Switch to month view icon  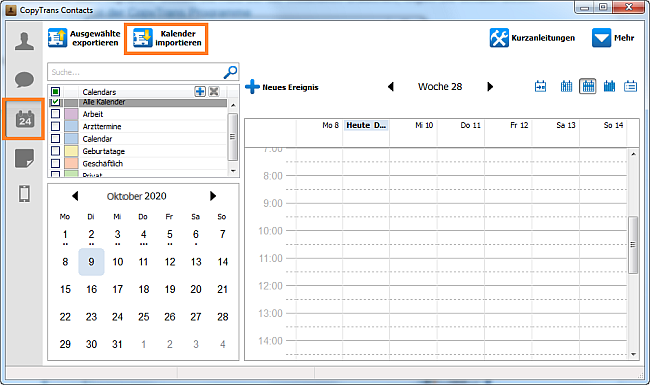[609, 86]
